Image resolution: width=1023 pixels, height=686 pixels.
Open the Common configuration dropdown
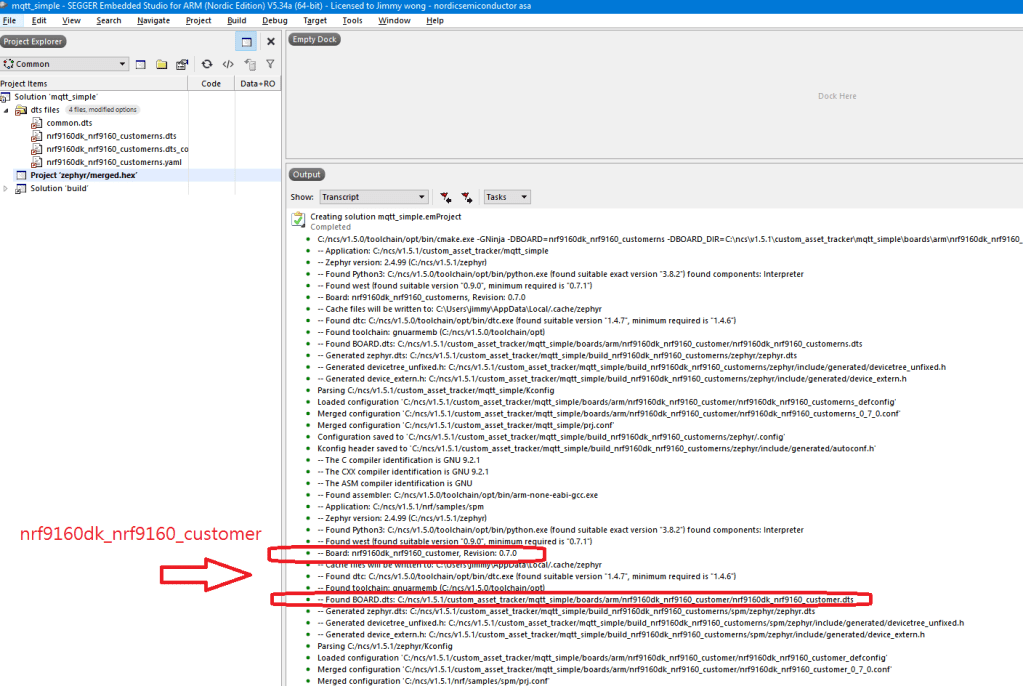65,64
